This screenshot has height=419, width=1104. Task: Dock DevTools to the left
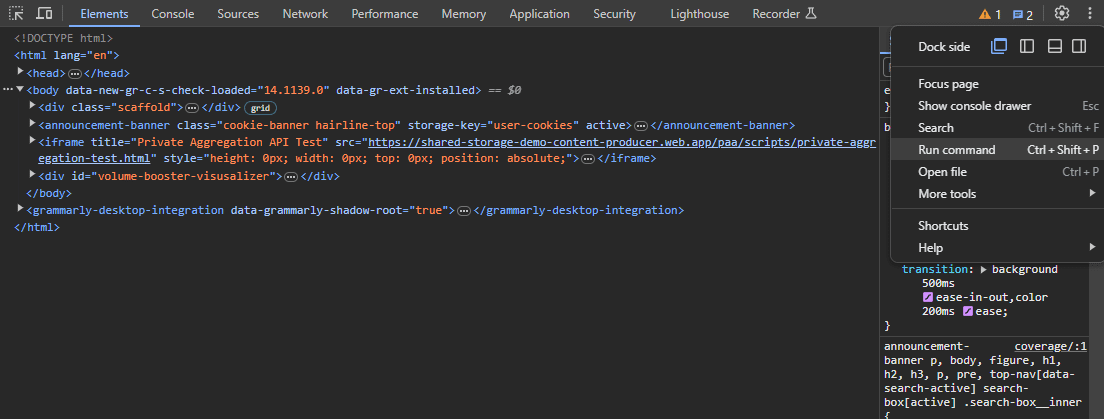pos(1027,46)
